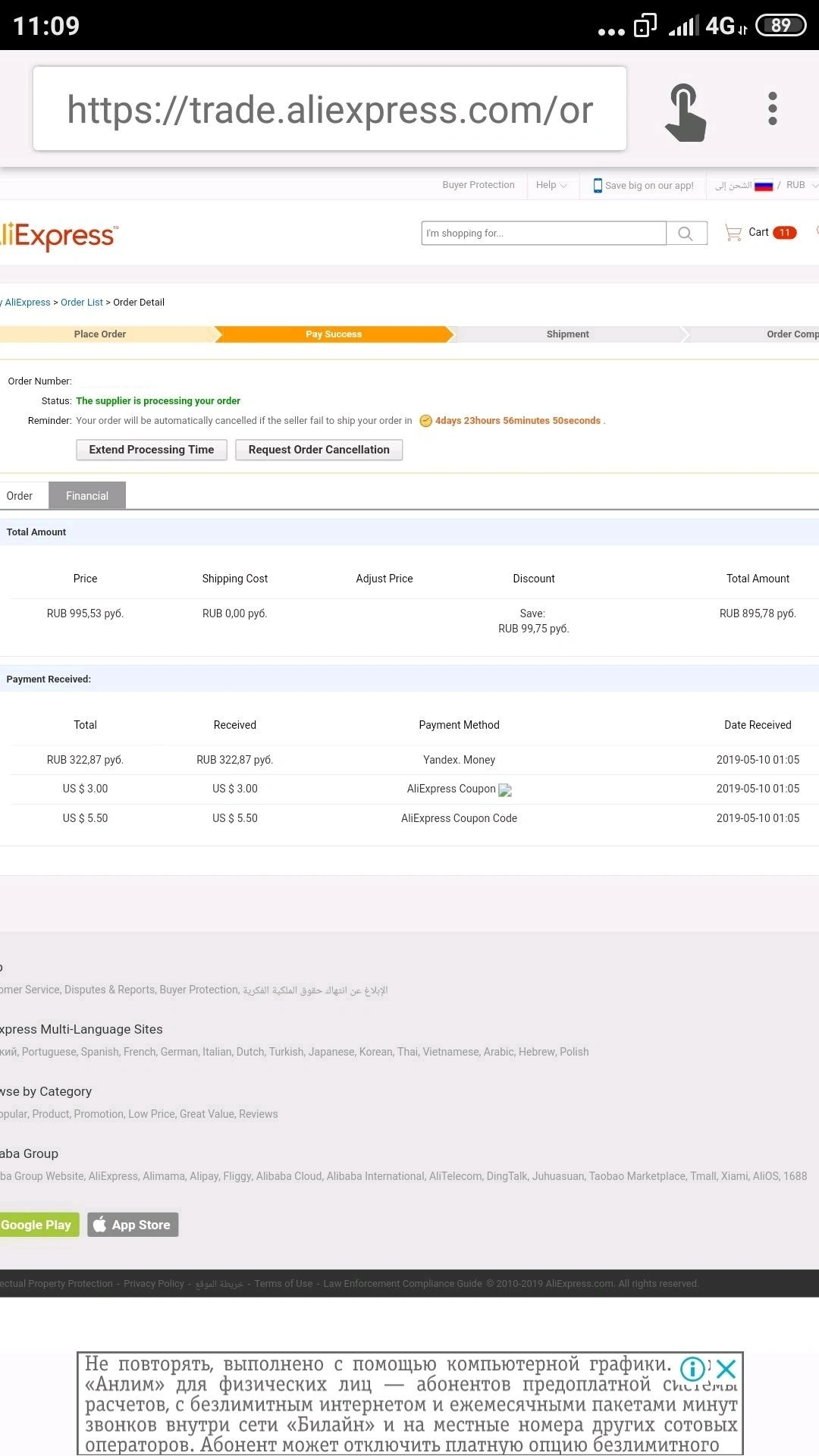This screenshot has width=819, height=1456.
Task: Open Alibaba Cloud footer link
Action: point(289,1176)
